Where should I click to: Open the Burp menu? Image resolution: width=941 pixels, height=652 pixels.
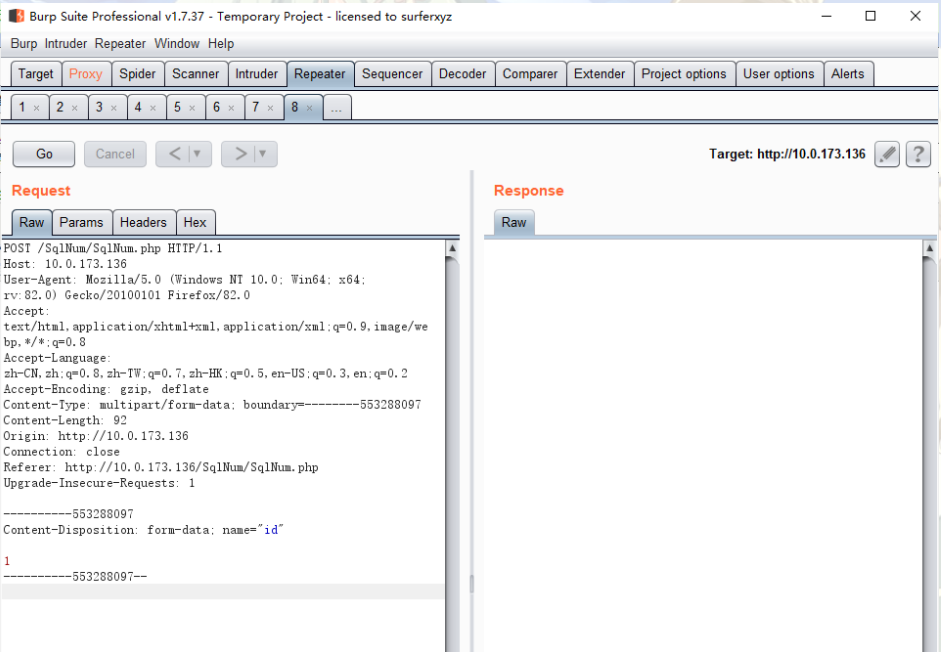[x=24, y=44]
